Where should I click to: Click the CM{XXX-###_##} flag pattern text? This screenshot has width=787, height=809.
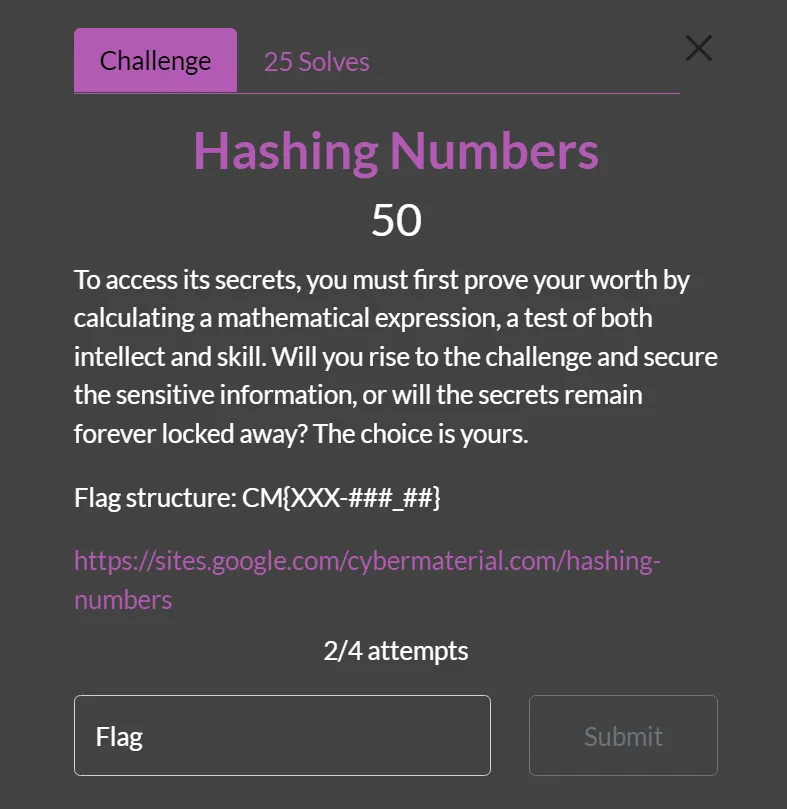342,498
